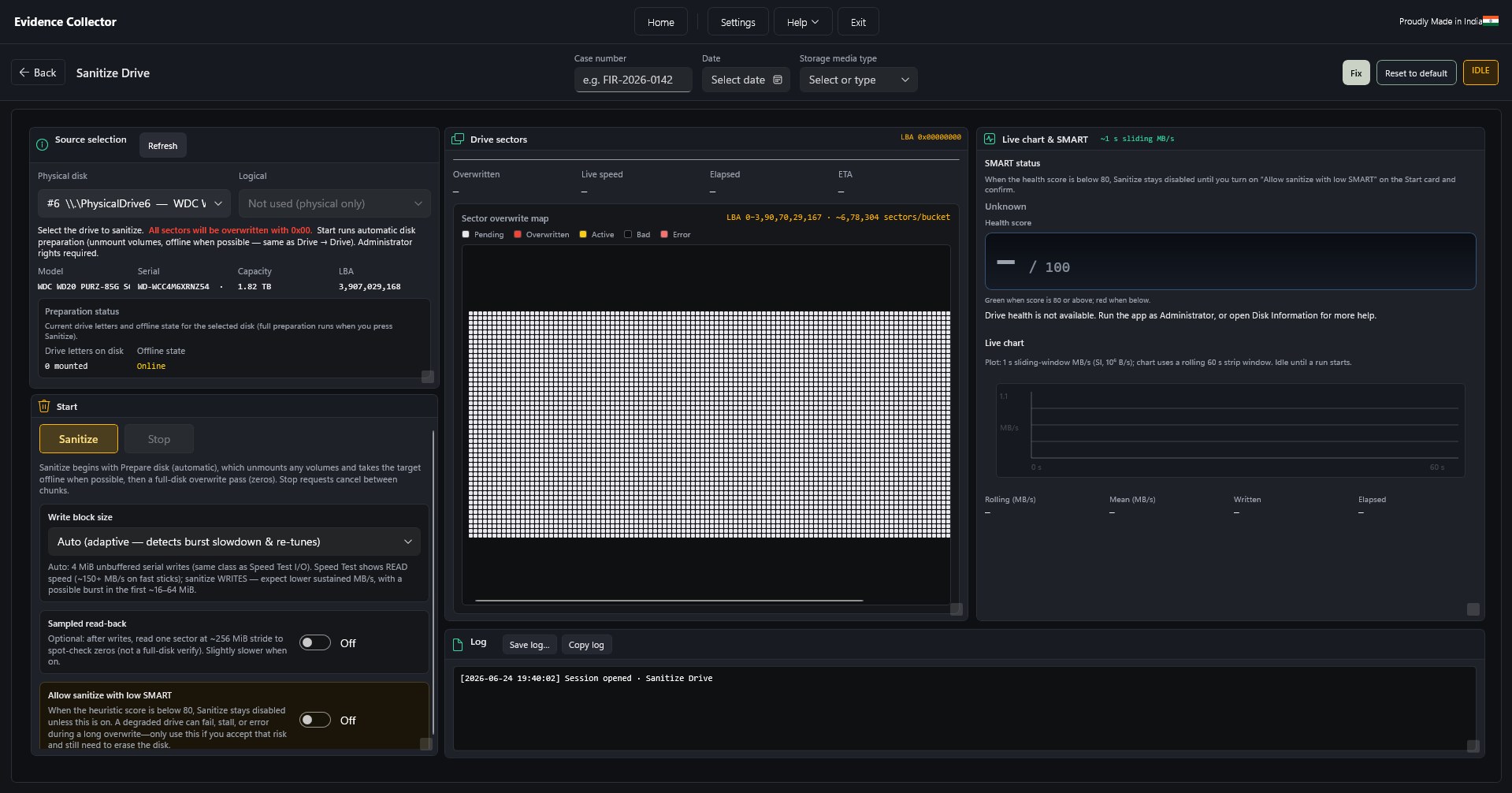Viewport: 1512px width, 793px height.
Task: Click the resize grip of the Log textbox
Action: (1473, 746)
